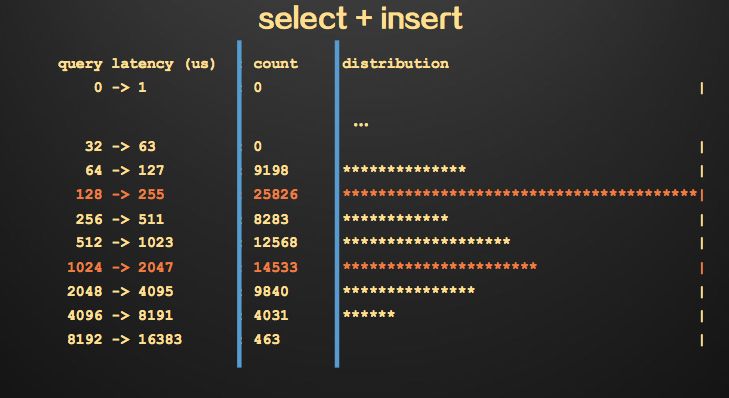Click the count value 12568
The width and height of the screenshot is (729, 398).
coord(276,242)
